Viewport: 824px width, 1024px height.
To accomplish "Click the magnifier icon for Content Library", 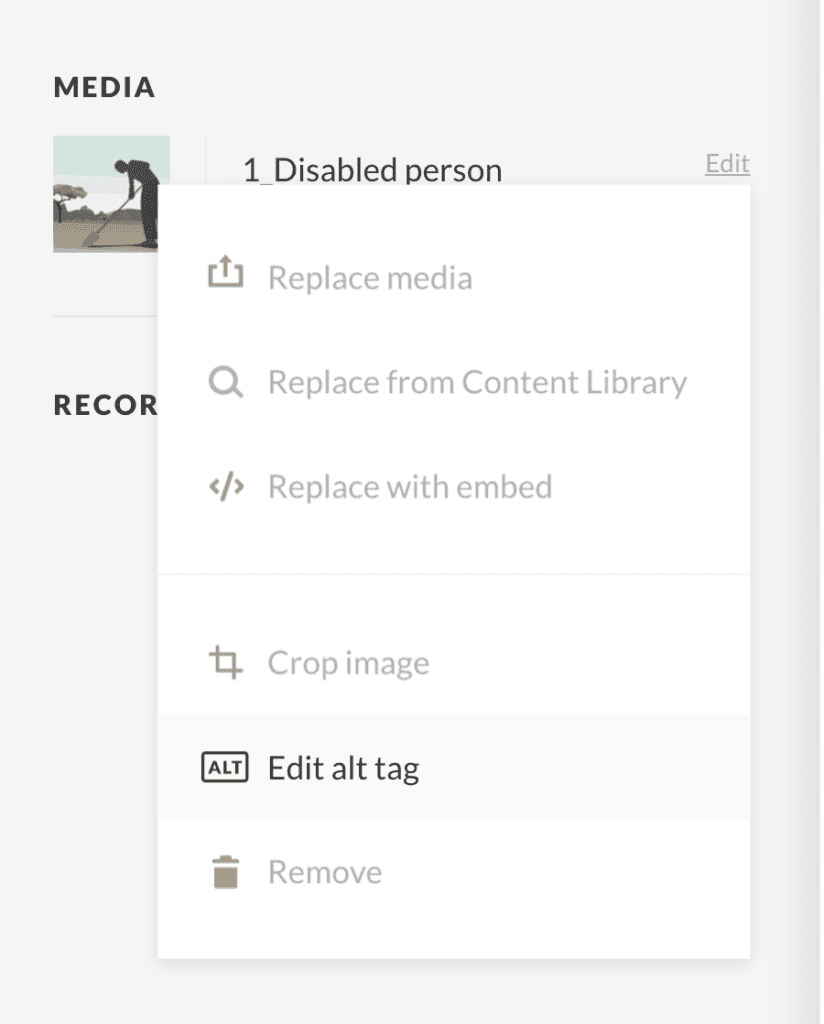I will point(227,381).
